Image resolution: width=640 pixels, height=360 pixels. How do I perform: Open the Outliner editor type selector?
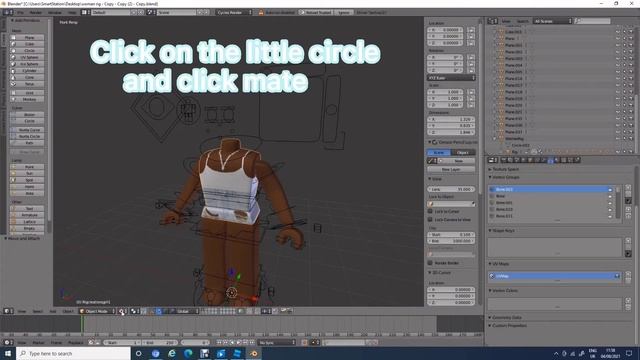[493, 21]
